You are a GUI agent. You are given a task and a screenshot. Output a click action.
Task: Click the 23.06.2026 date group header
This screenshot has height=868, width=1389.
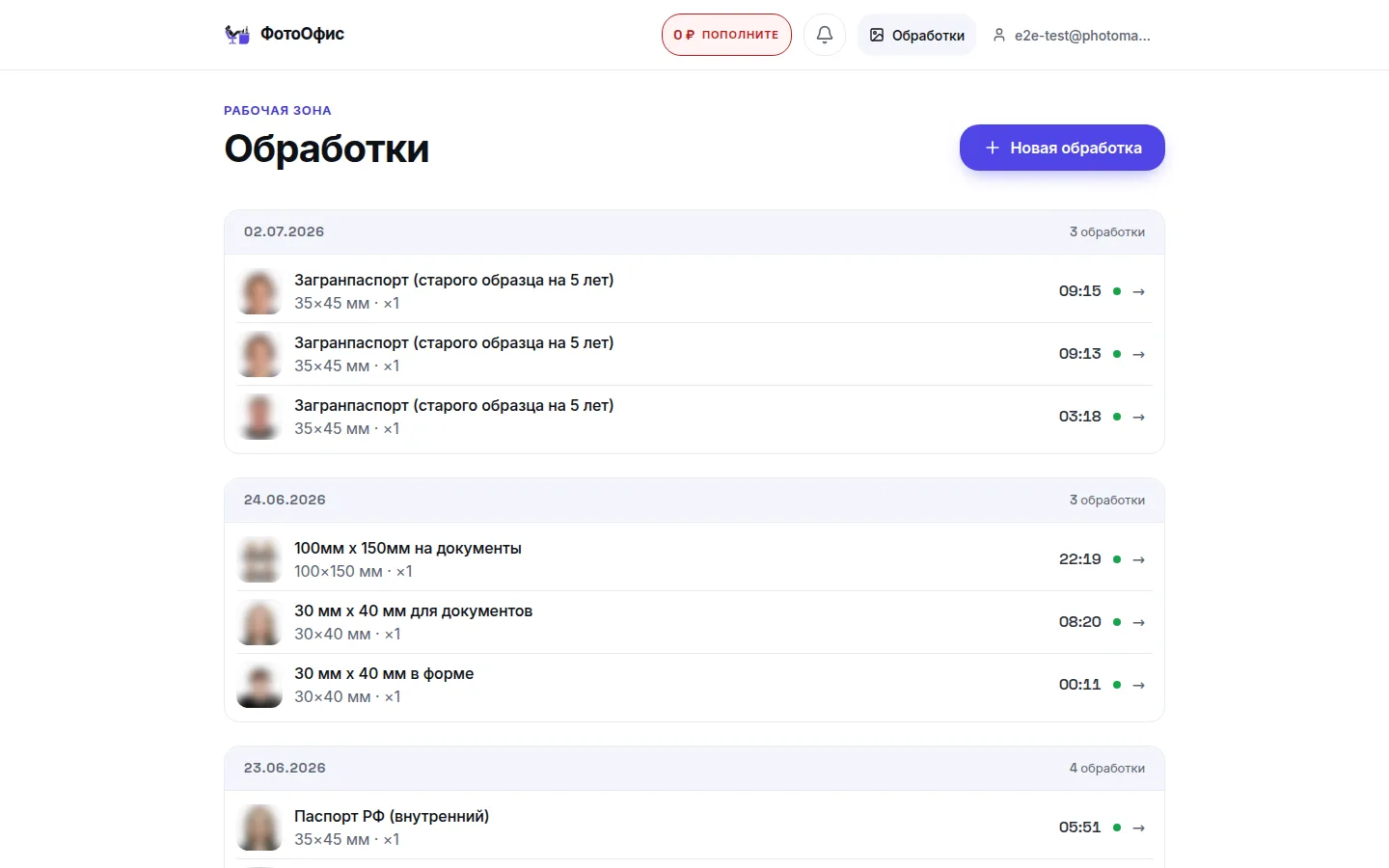point(694,769)
